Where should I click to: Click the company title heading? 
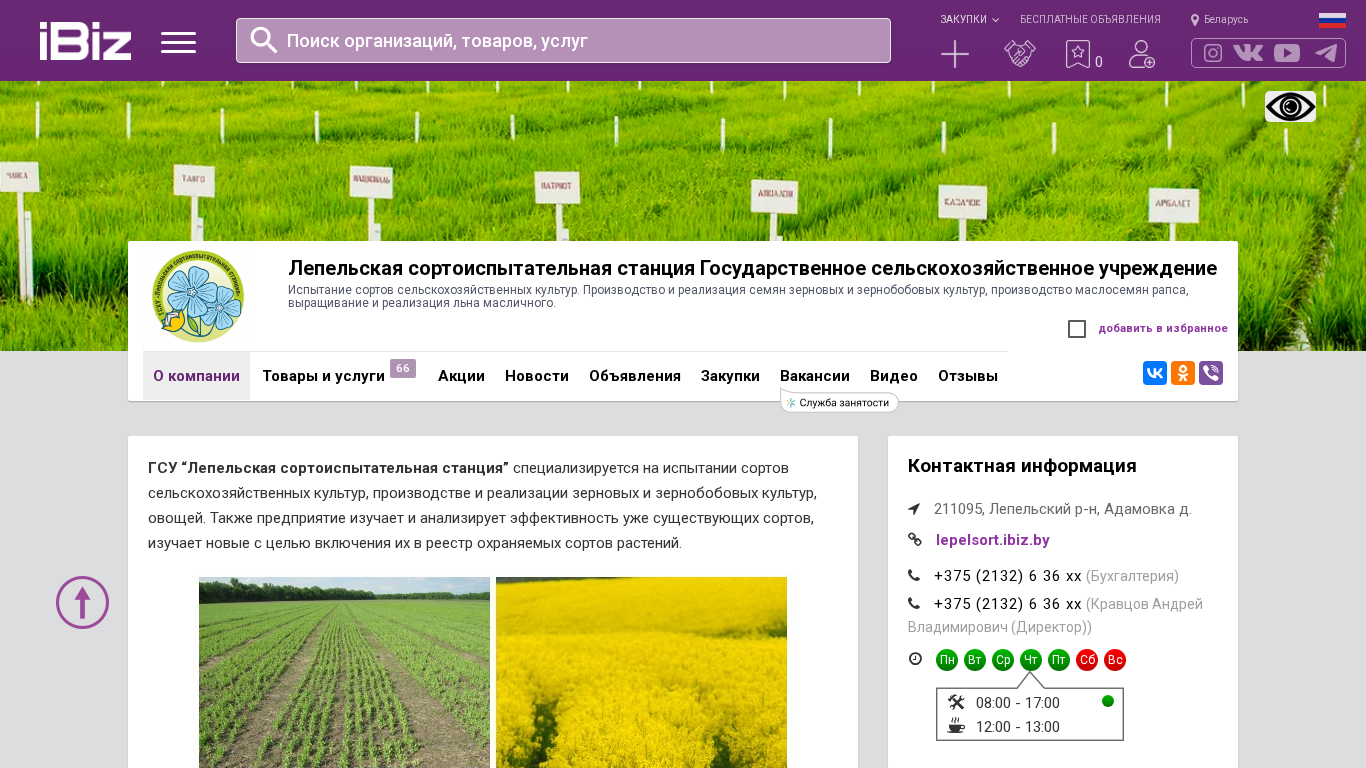(752, 268)
